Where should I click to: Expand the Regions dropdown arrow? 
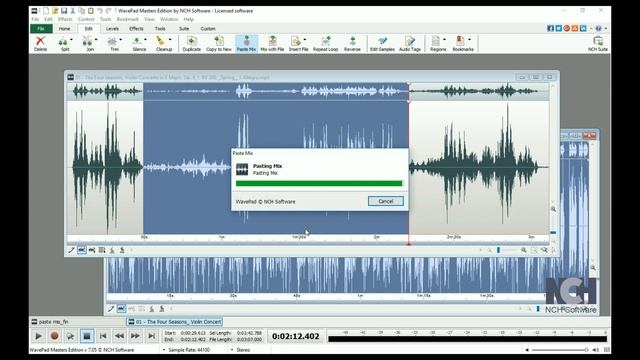[x=444, y=40]
